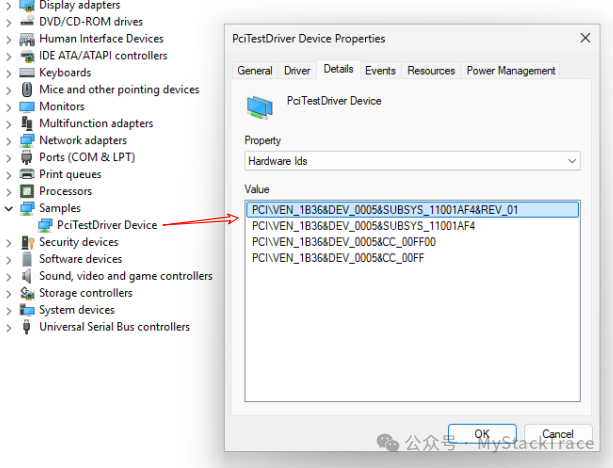613x468 pixels.
Task: Select the Software devices label
Action: 81,259
